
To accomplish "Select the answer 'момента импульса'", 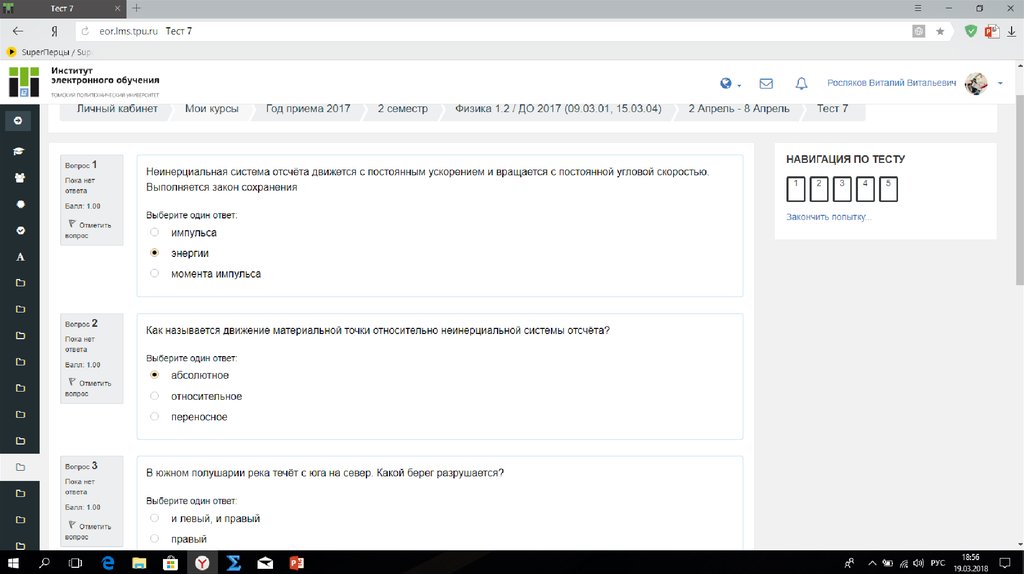I will [154, 274].
